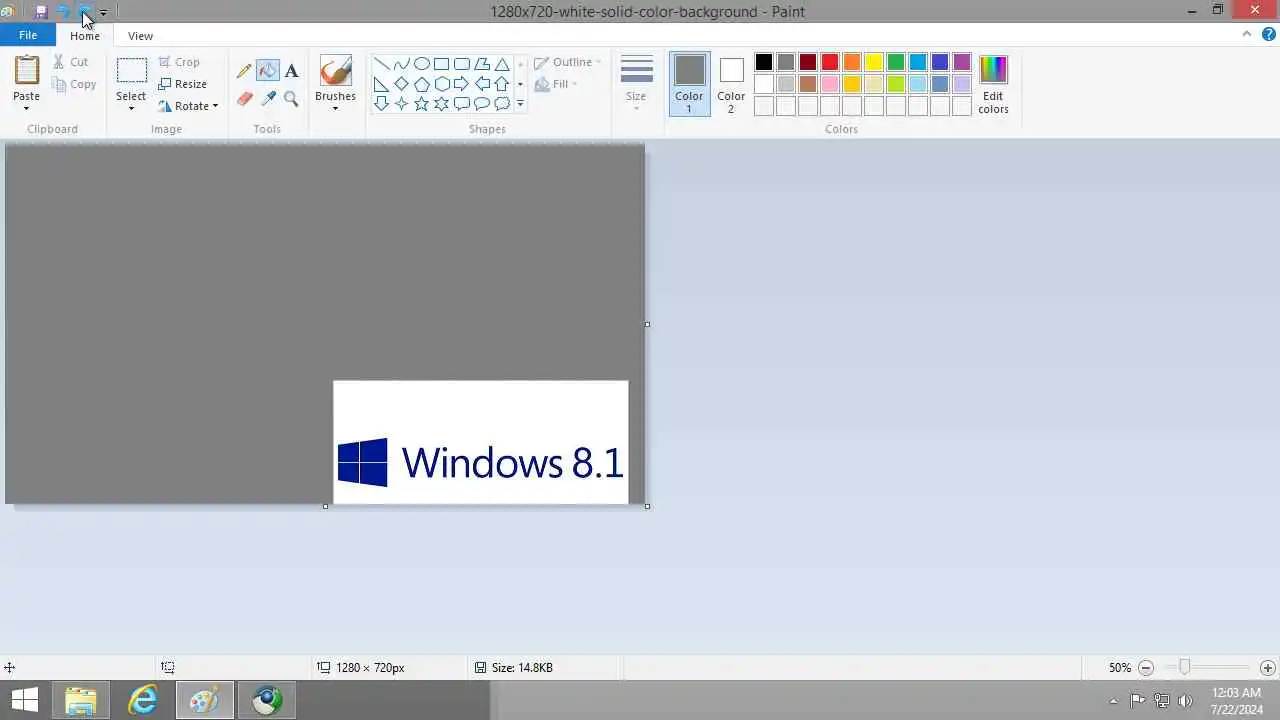
Task: Choose the Pentagon shape
Action: (x=421, y=84)
